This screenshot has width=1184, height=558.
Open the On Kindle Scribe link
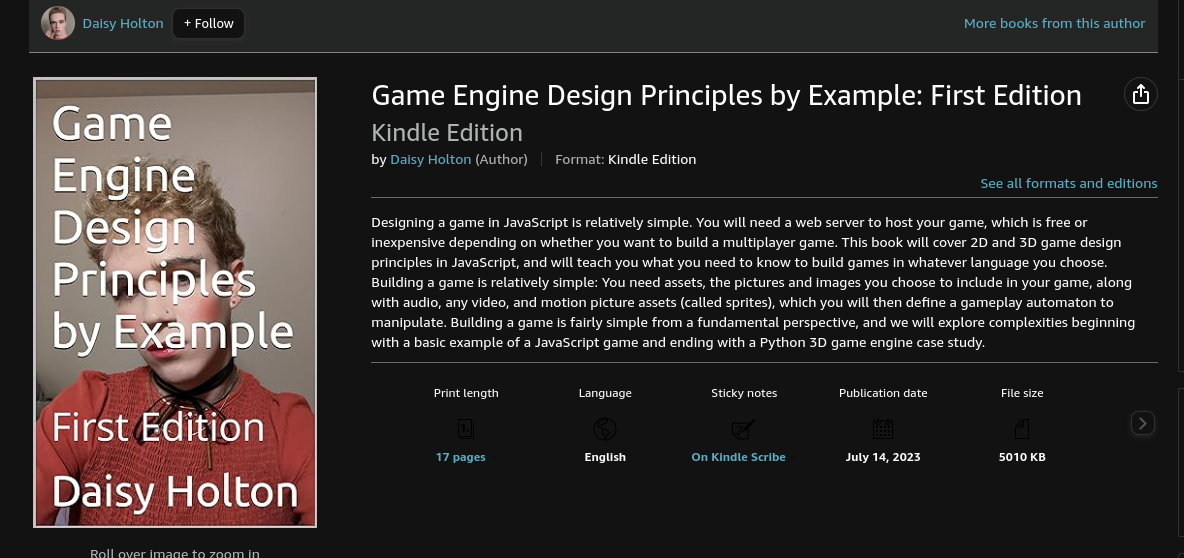(738, 457)
